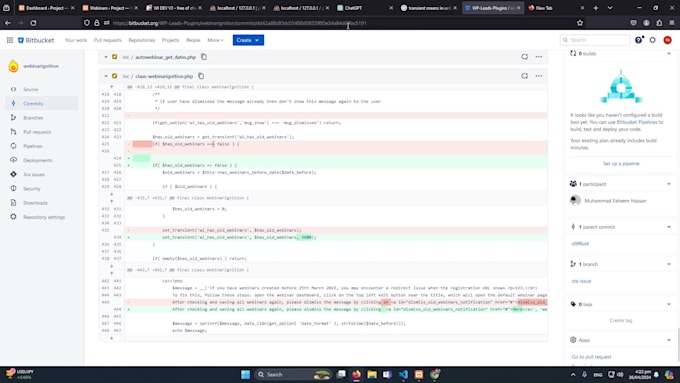Open a new browser tab

tap(595, 8)
